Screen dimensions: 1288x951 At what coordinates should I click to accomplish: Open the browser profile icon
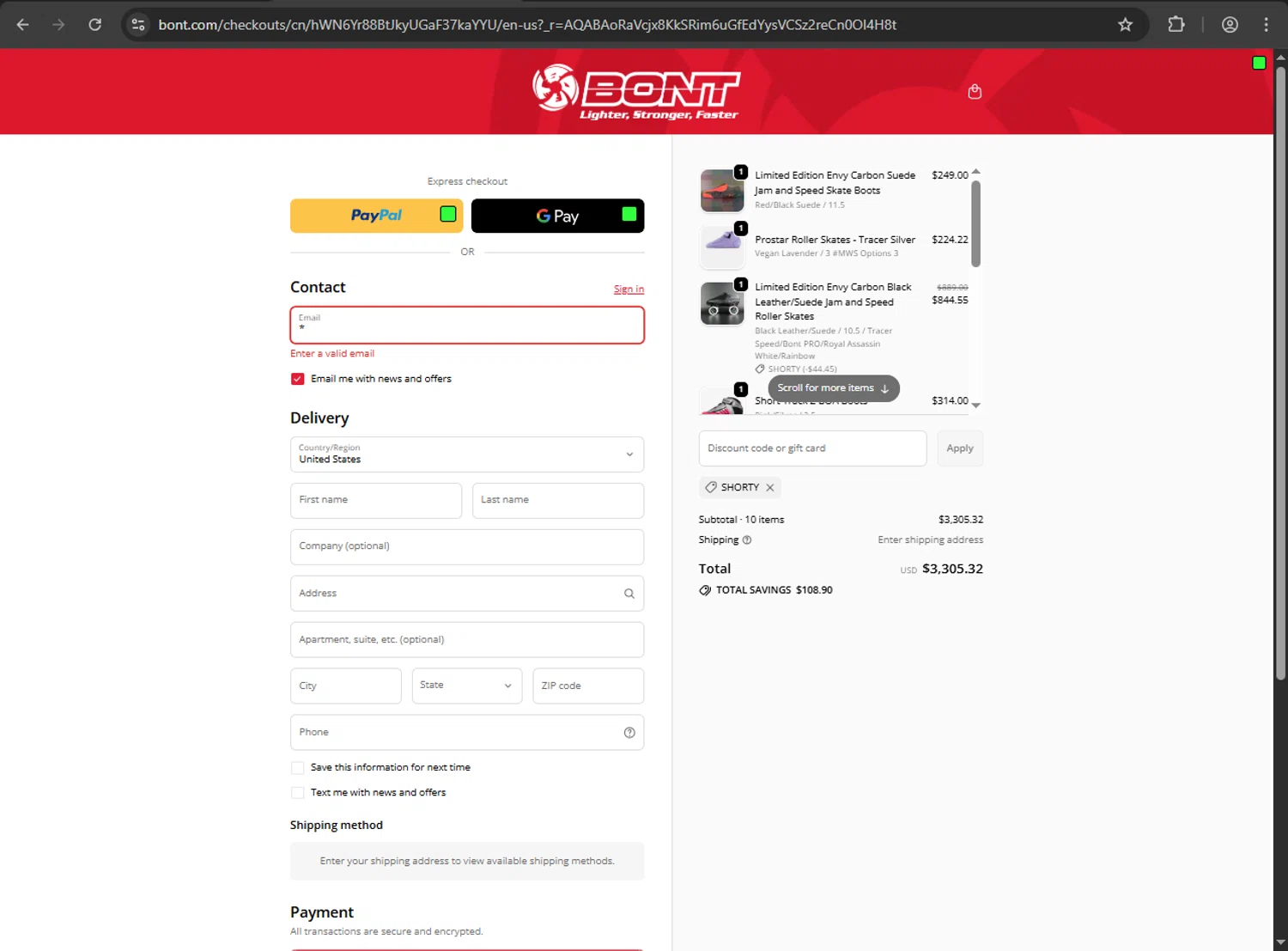[x=1230, y=25]
